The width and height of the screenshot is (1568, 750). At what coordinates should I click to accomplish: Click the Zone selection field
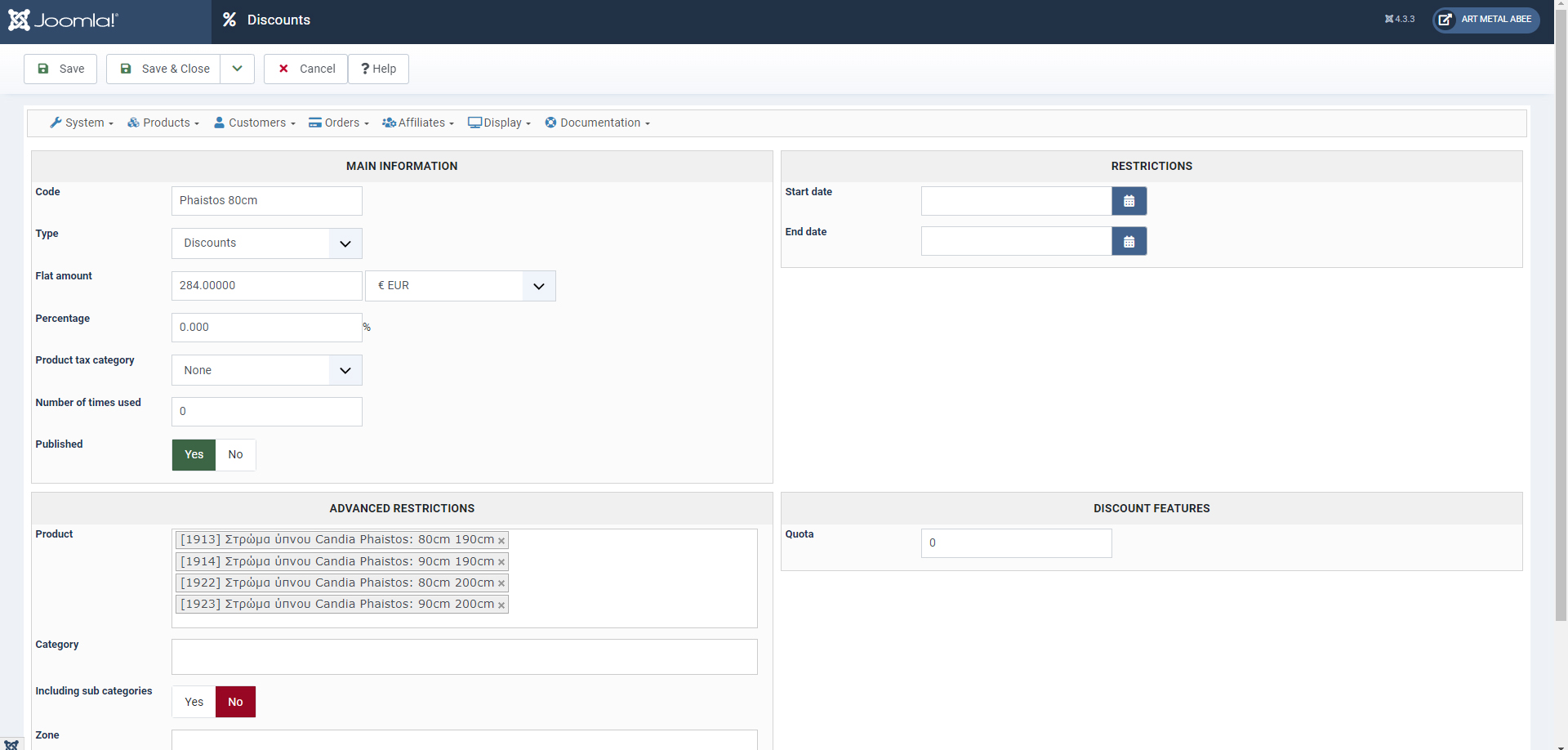tap(465, 740)
